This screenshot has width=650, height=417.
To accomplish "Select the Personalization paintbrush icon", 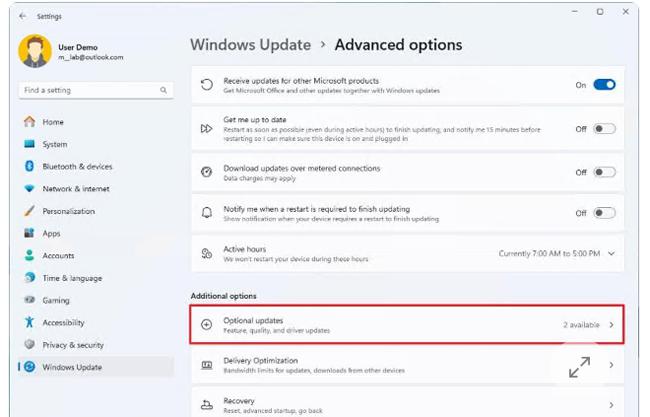I will [29, 211].
